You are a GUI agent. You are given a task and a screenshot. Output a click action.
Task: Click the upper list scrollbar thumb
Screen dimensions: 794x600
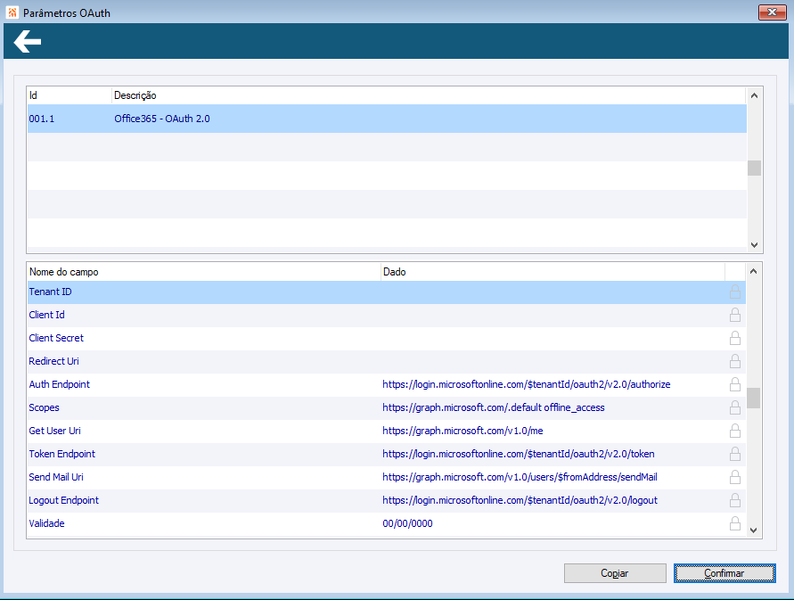coord(754,168)
